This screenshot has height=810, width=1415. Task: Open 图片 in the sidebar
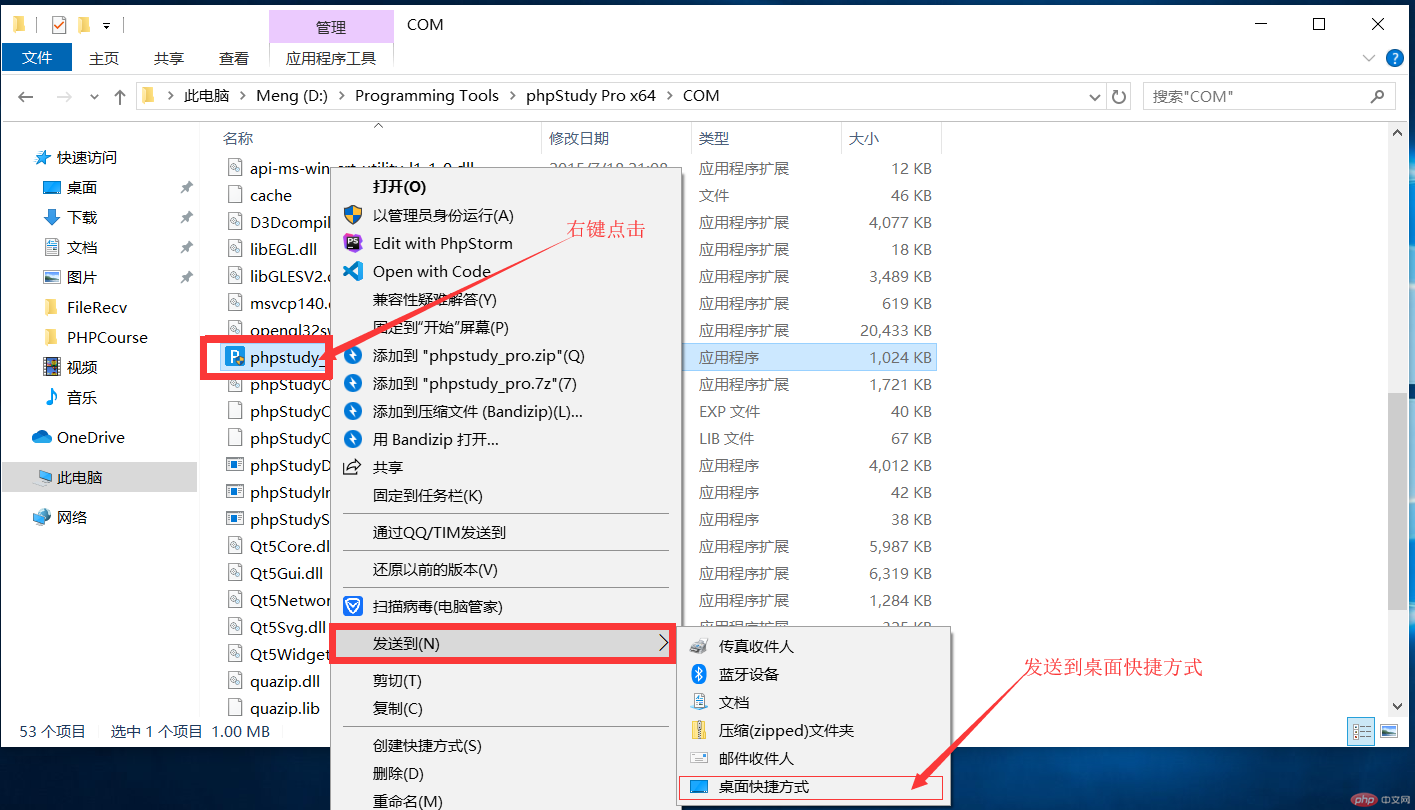coord(82,277)
